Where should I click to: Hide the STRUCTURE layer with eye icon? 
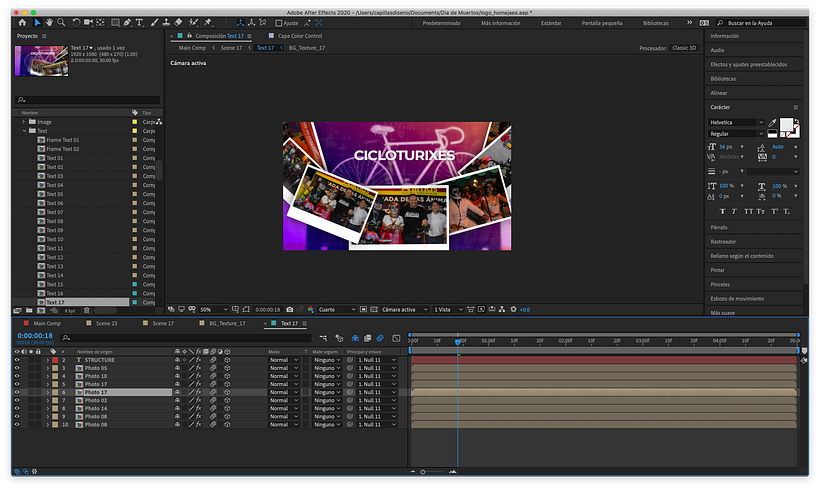(x=17, y=360)
